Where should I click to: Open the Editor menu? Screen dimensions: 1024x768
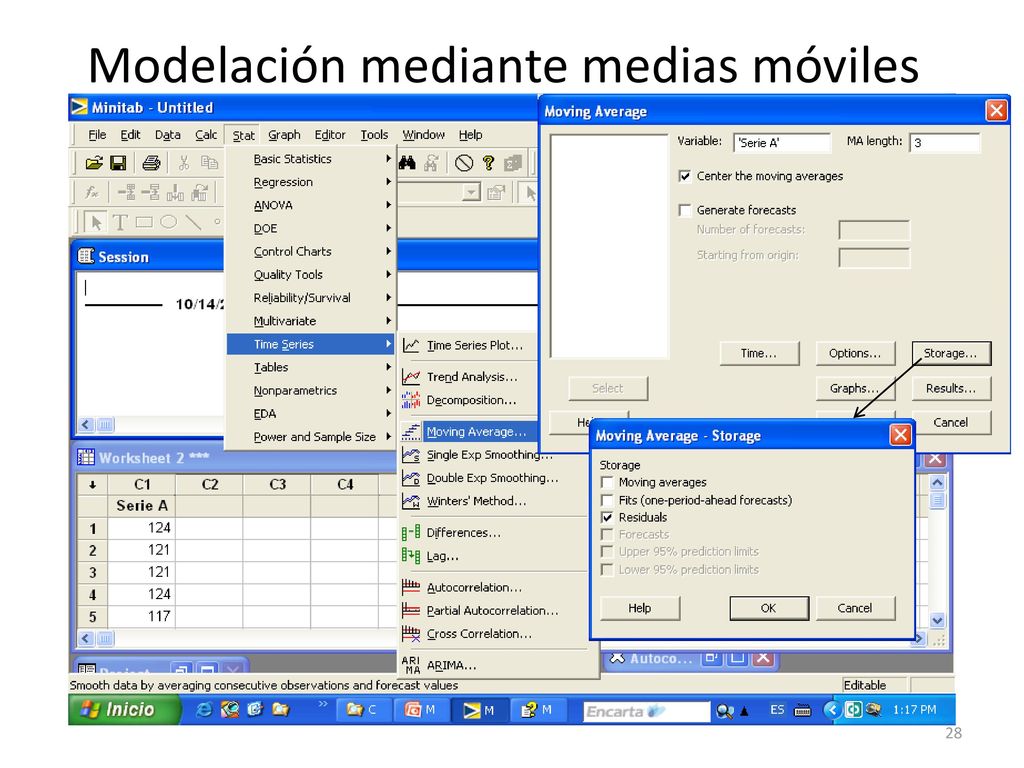click(330, 135)
